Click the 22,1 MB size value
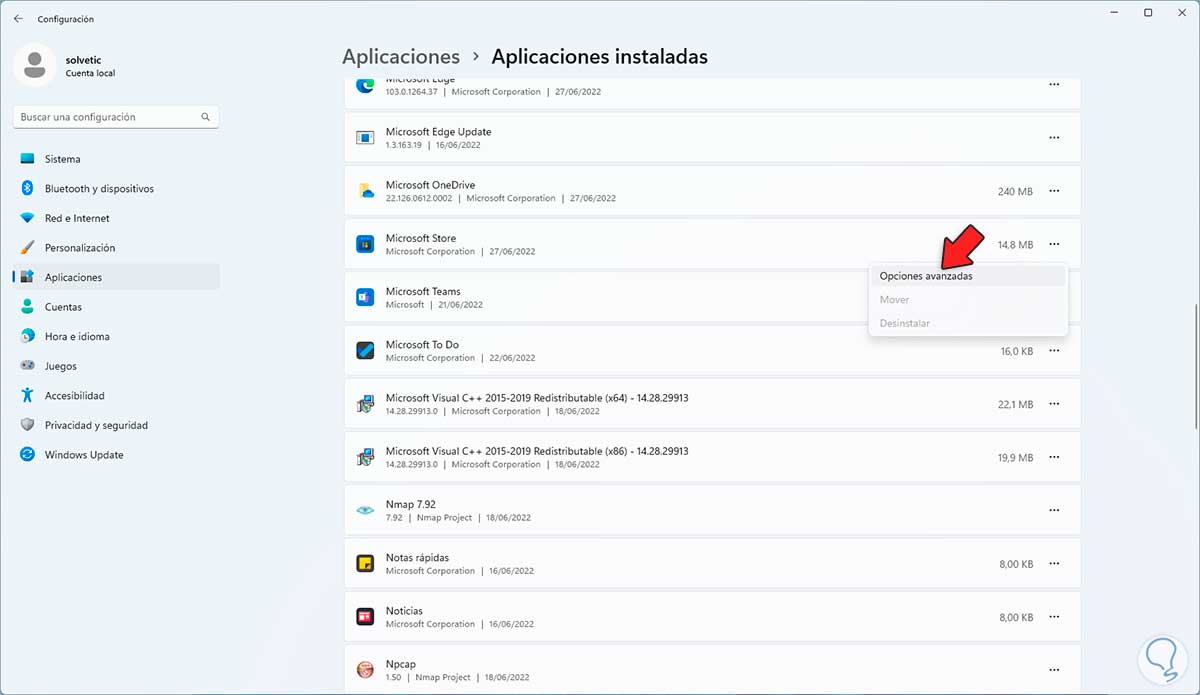Viewport: 1200px width, 695px height. coord(1015,405)
